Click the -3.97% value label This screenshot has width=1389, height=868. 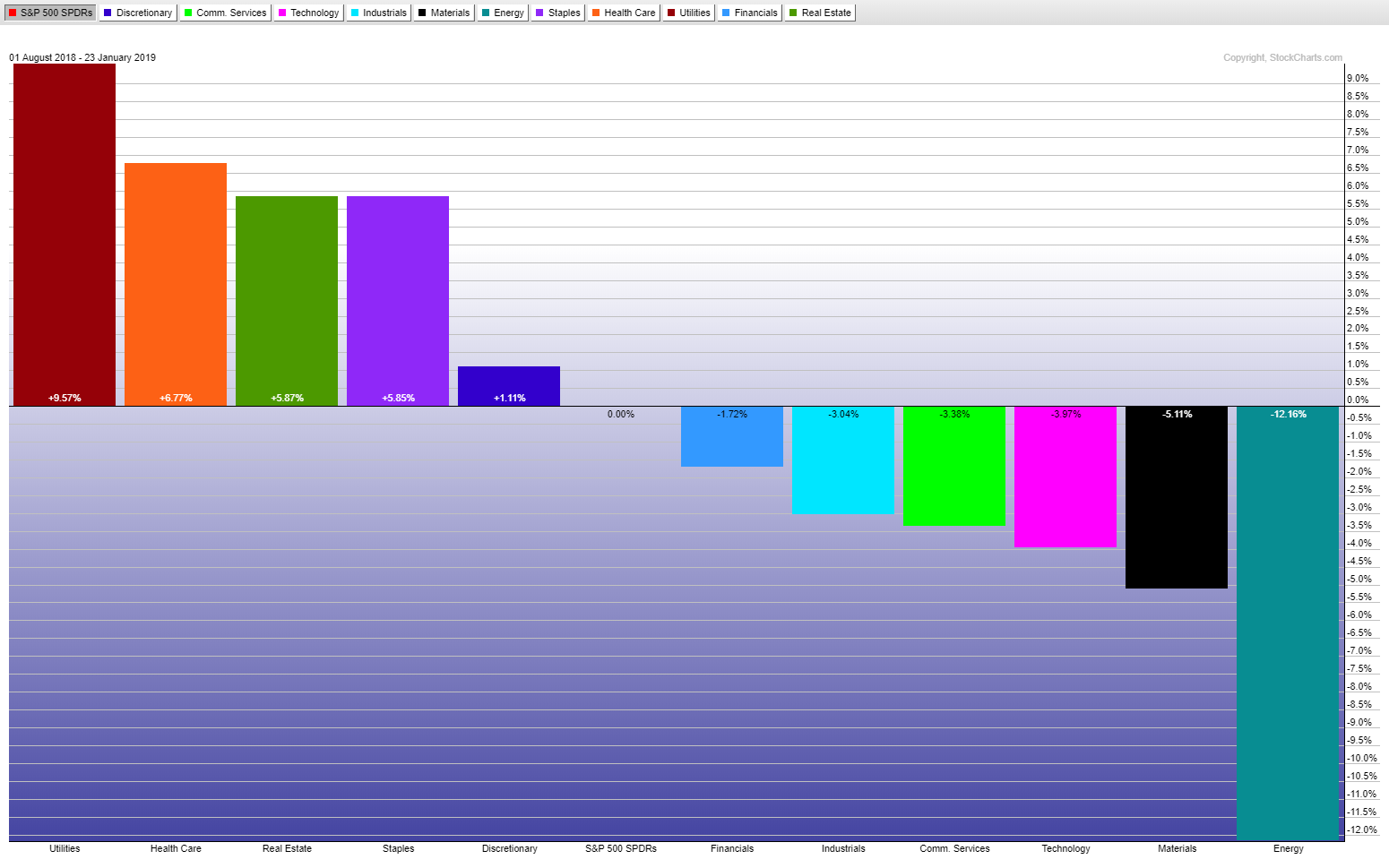click(x=1065, y=414)
